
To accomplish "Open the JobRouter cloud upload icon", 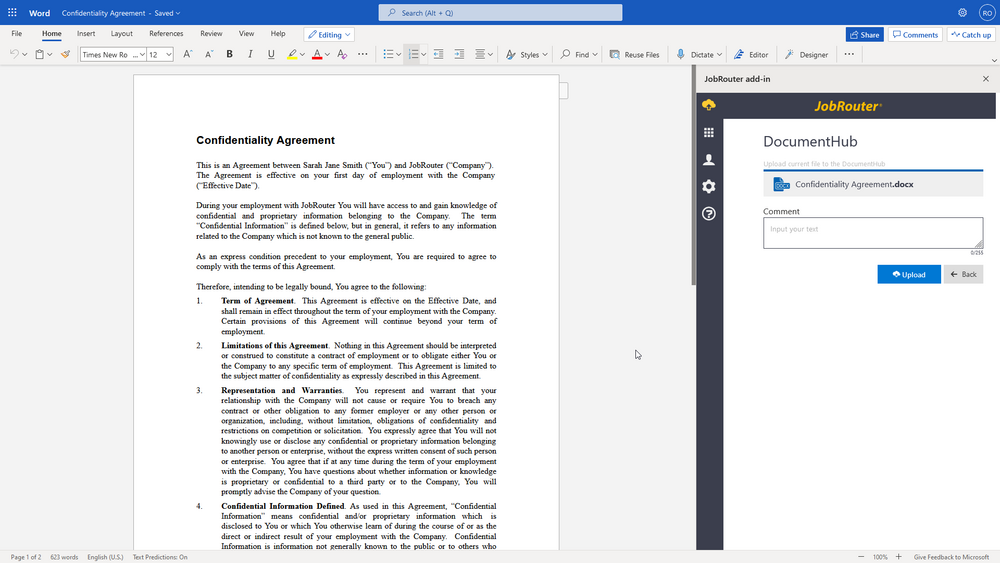I will coord(709,105).
